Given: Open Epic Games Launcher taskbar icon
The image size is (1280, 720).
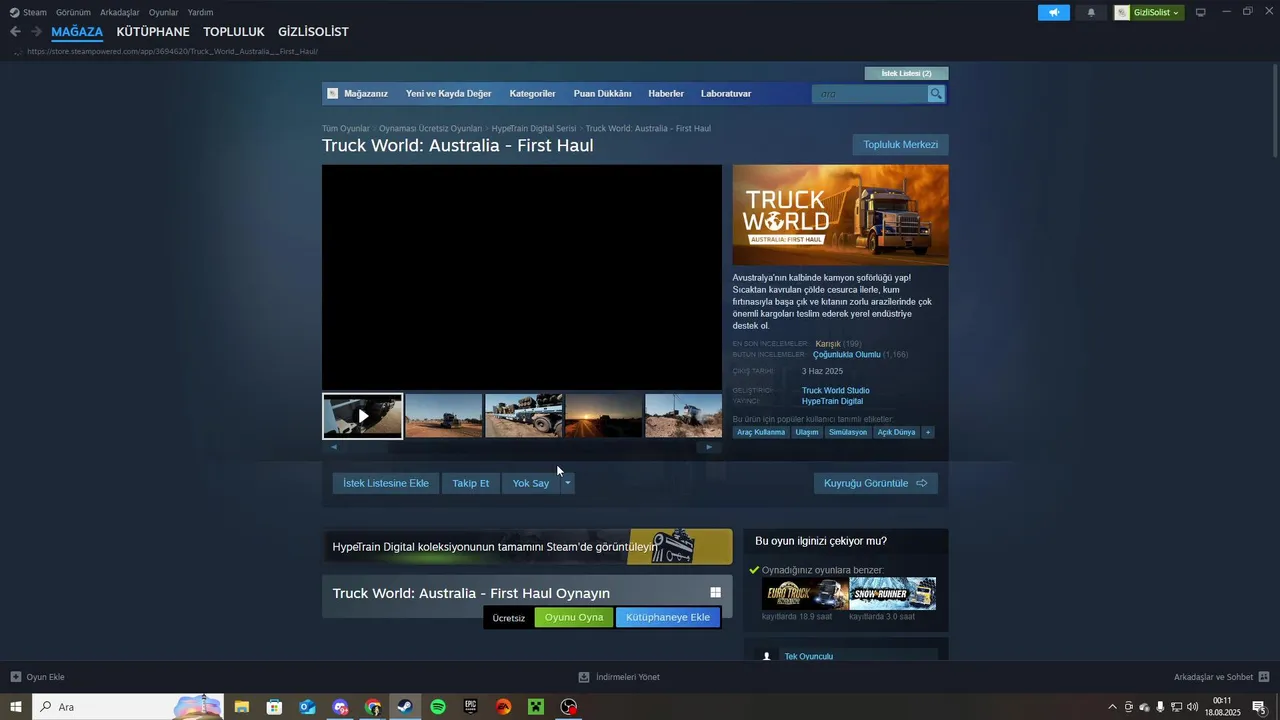Looking at the screenshot, I should coord(471,707).
